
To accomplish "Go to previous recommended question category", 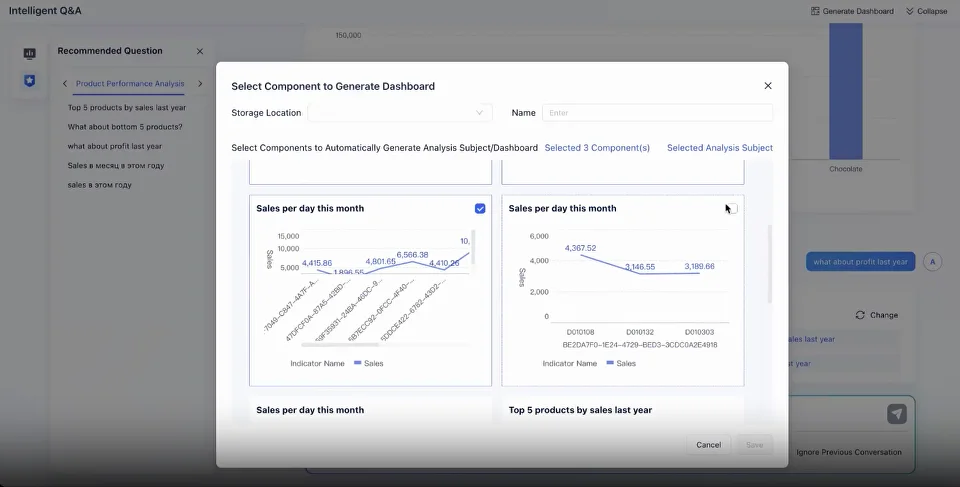I will (x=65, y=84).
